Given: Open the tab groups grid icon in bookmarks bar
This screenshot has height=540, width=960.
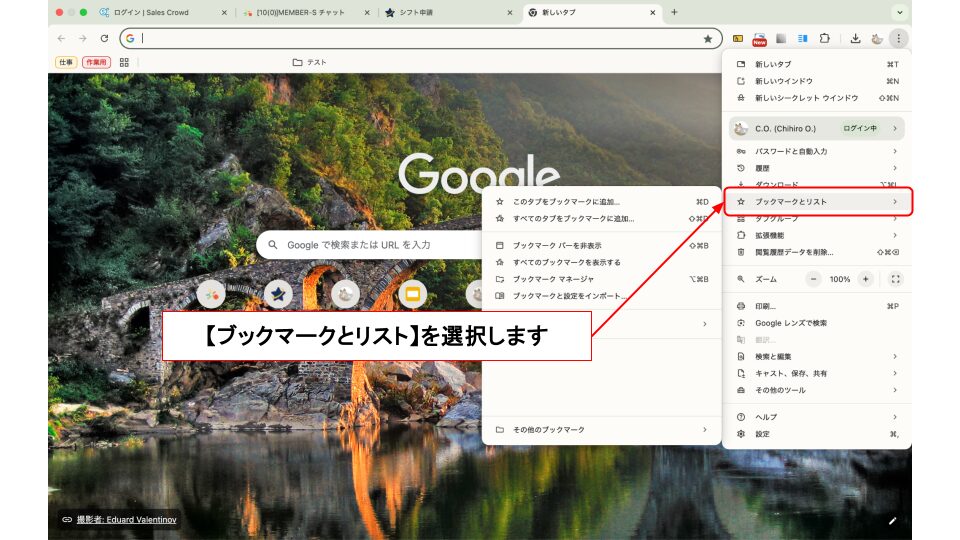Looking at the screenshot, I should (124, 62).
